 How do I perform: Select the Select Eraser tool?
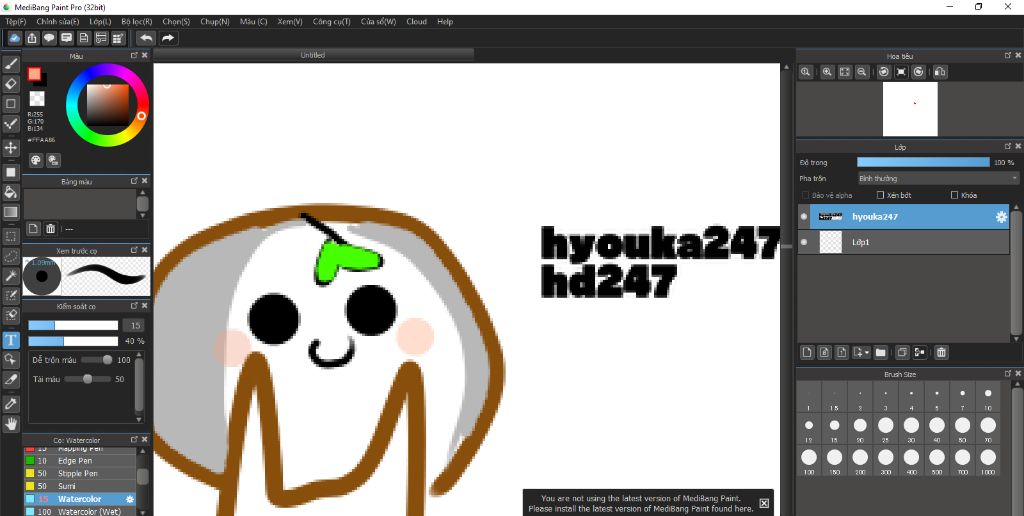[10, 315]
